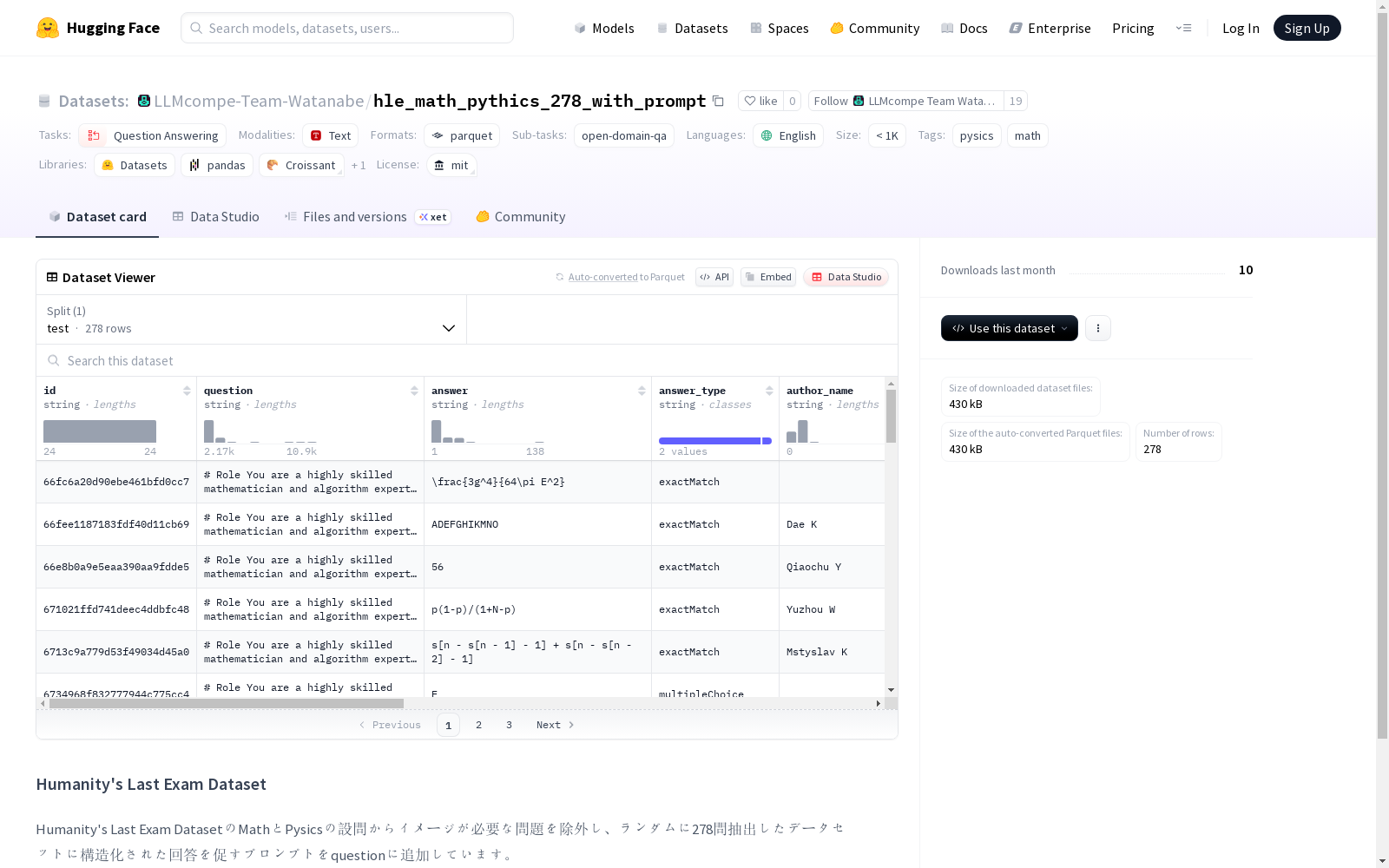This screenshot has height=868, width=1389.
Task: Expand the Split test dropdown
Action: coord(252,319)
